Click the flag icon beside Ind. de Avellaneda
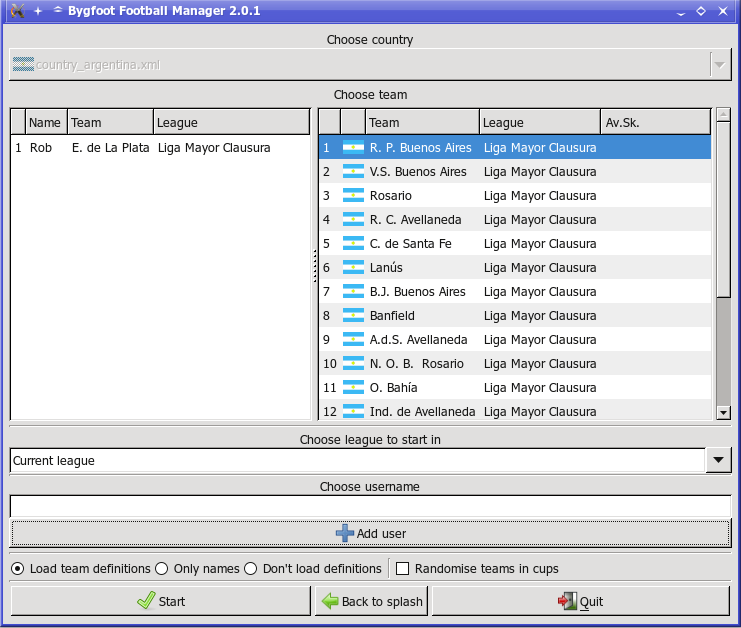The width and height of the screenshot is (741, 628). tap(353, 411)
